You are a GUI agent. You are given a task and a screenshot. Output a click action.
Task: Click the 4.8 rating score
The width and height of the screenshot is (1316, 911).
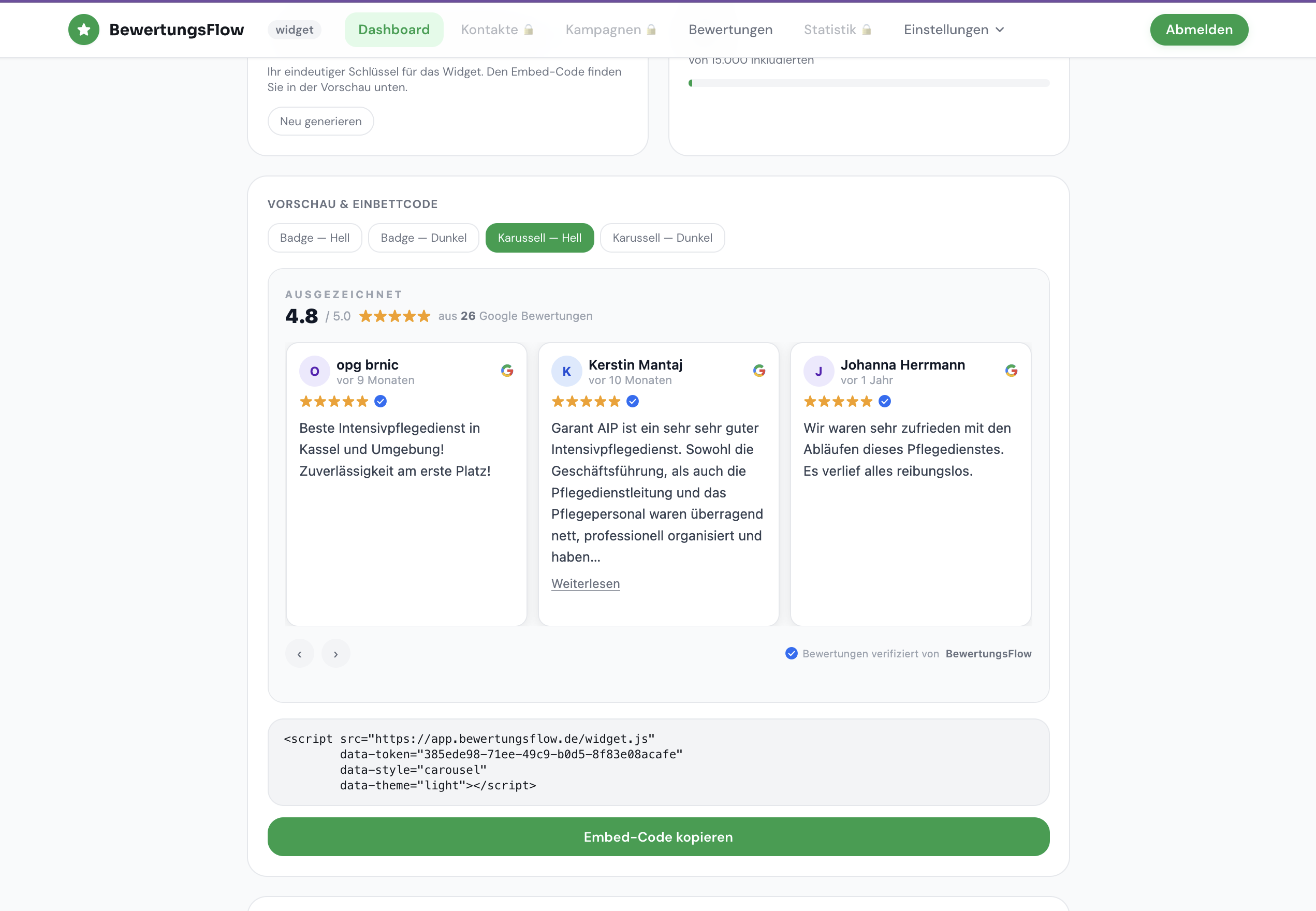tap(301, 316)
